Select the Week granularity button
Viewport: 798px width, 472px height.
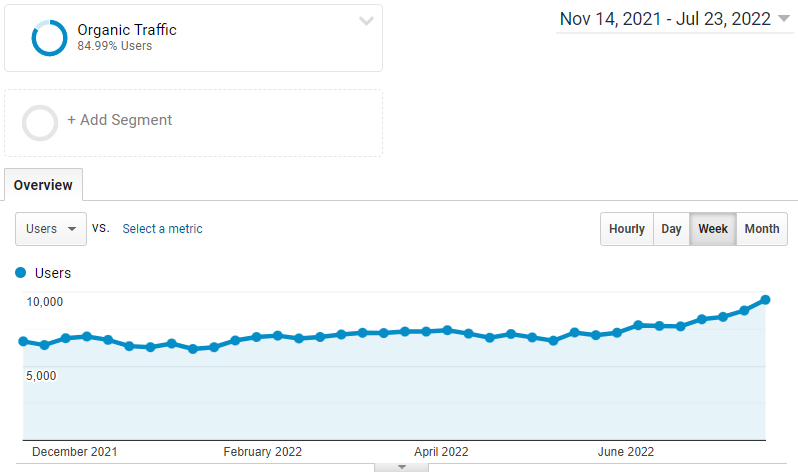pos(713,229)
